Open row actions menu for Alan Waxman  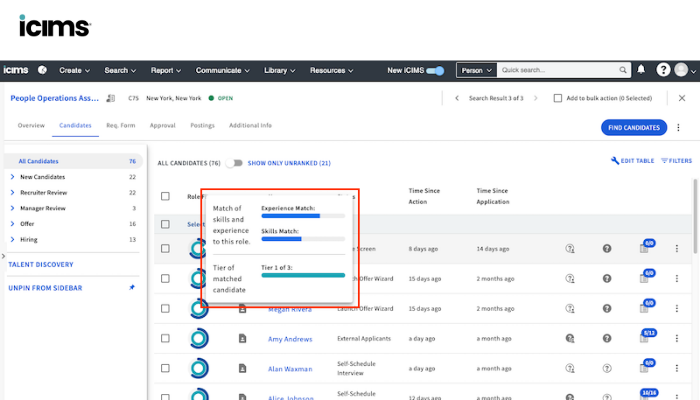(677, 368)
